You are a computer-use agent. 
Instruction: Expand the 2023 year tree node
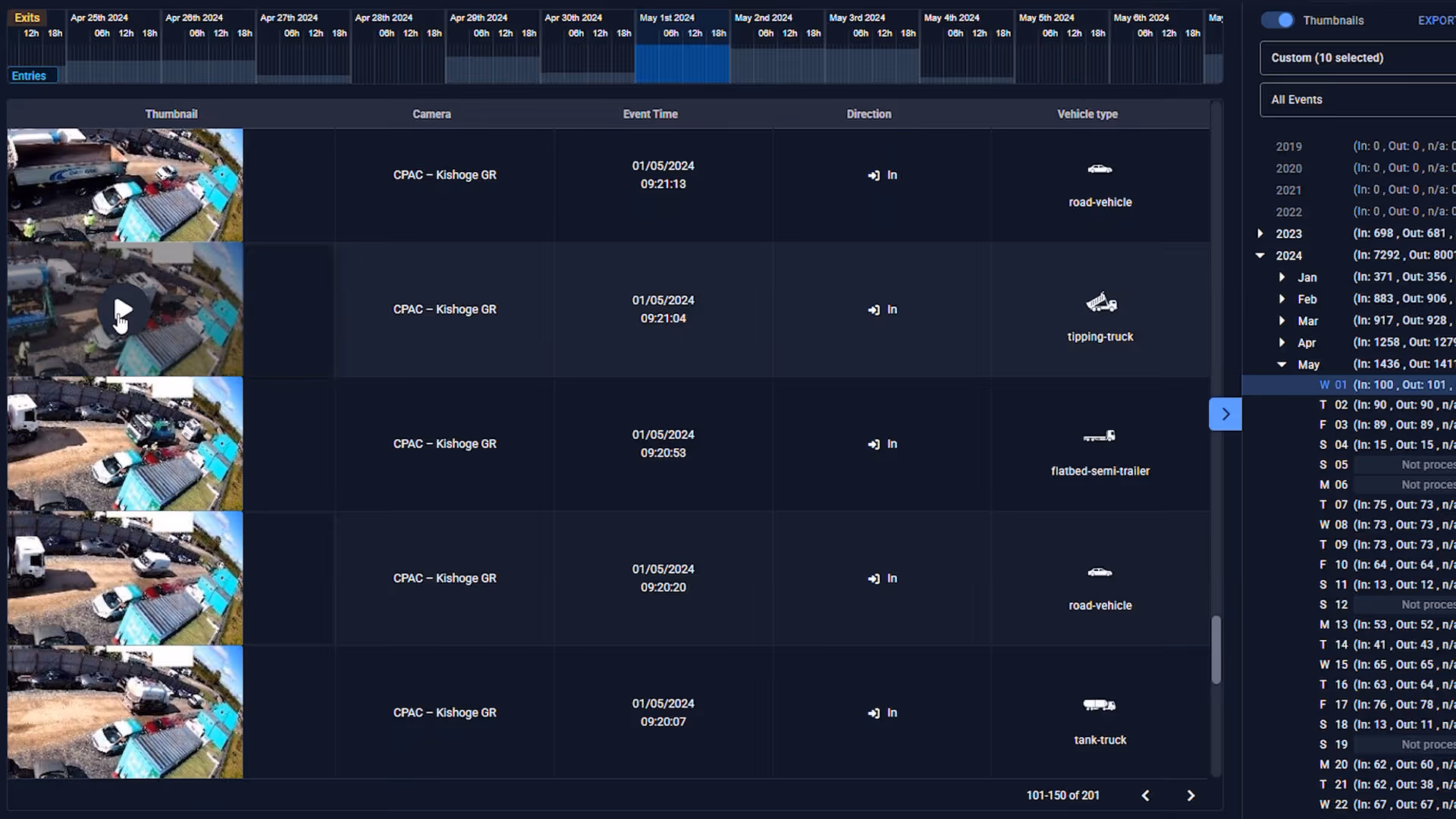coord(1260,234)
